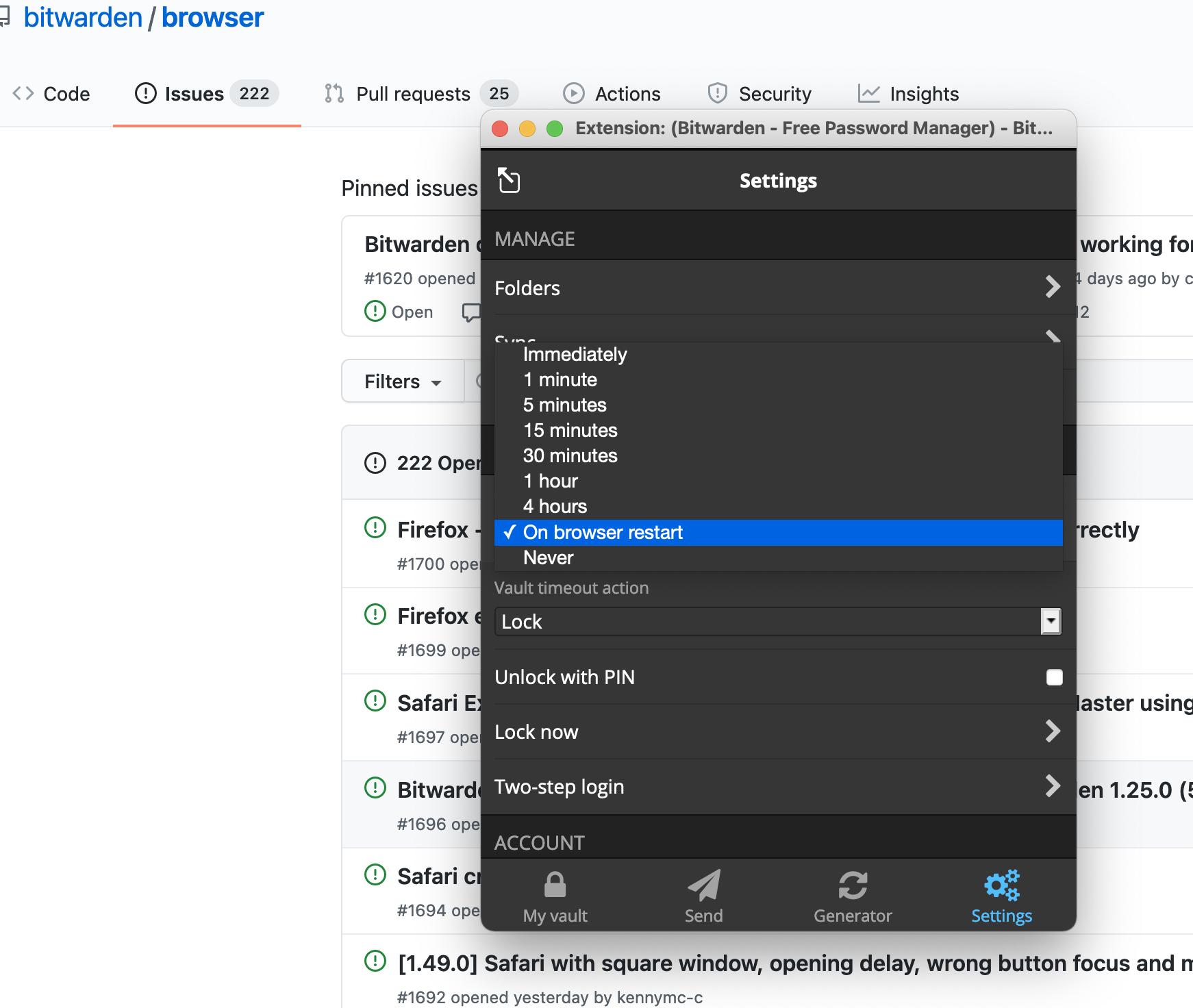Click the Security shield icon

tap(717, 93)
